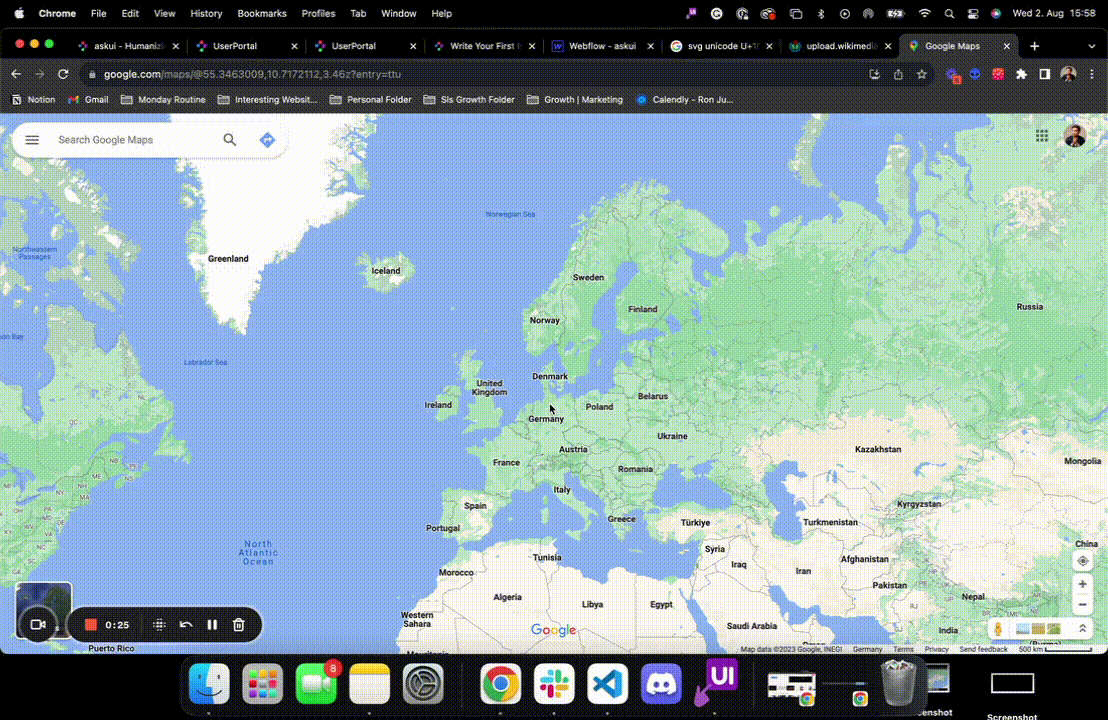Close the Google Maps tab
The image size is (1108, 720).
click(x=1006, y=46)
